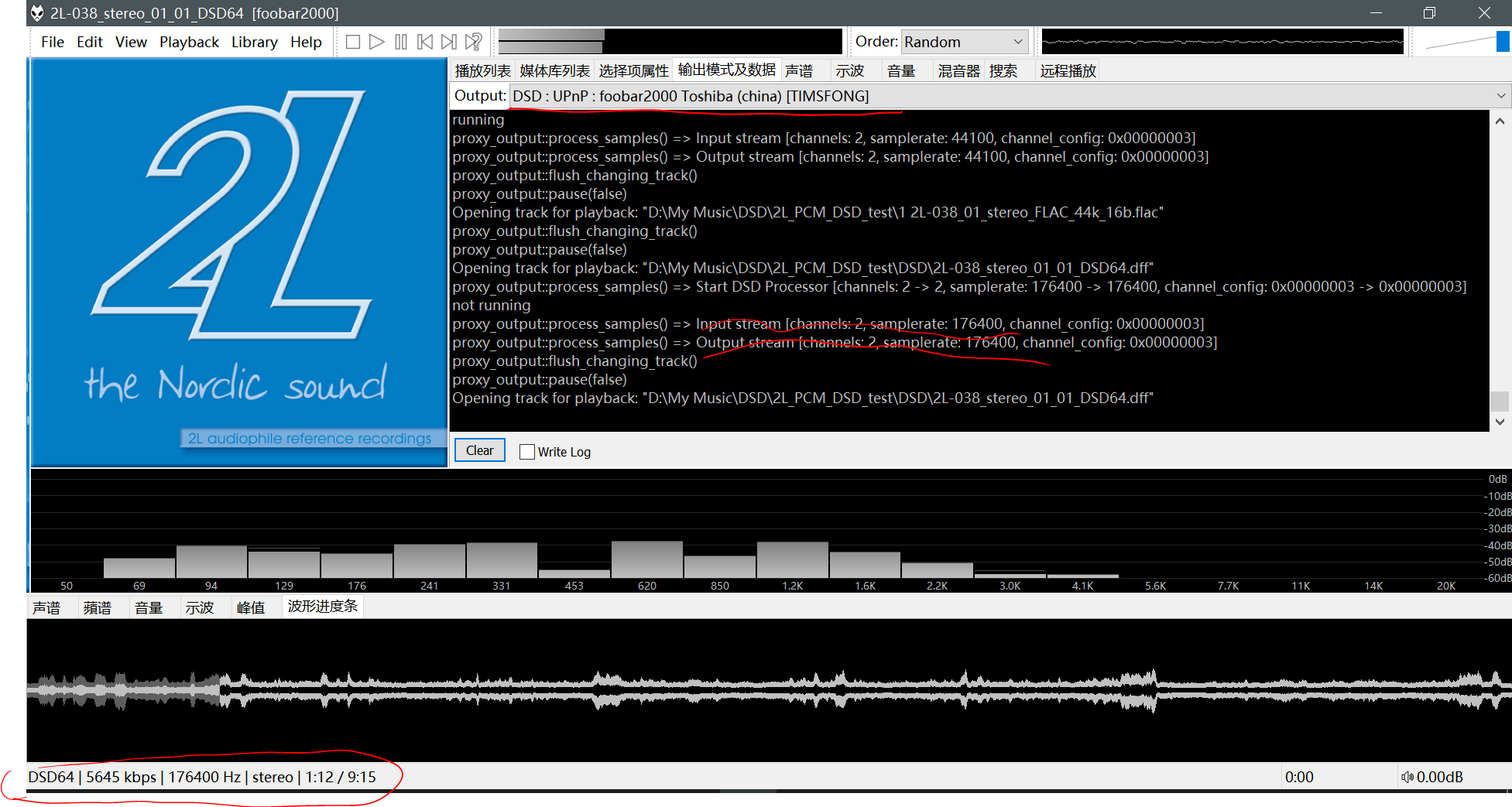Image resolution: width=1512 pixels, height=807 pixels.
Task: Switch to the 媒体库列表 tab
Action: coord(554,71)
